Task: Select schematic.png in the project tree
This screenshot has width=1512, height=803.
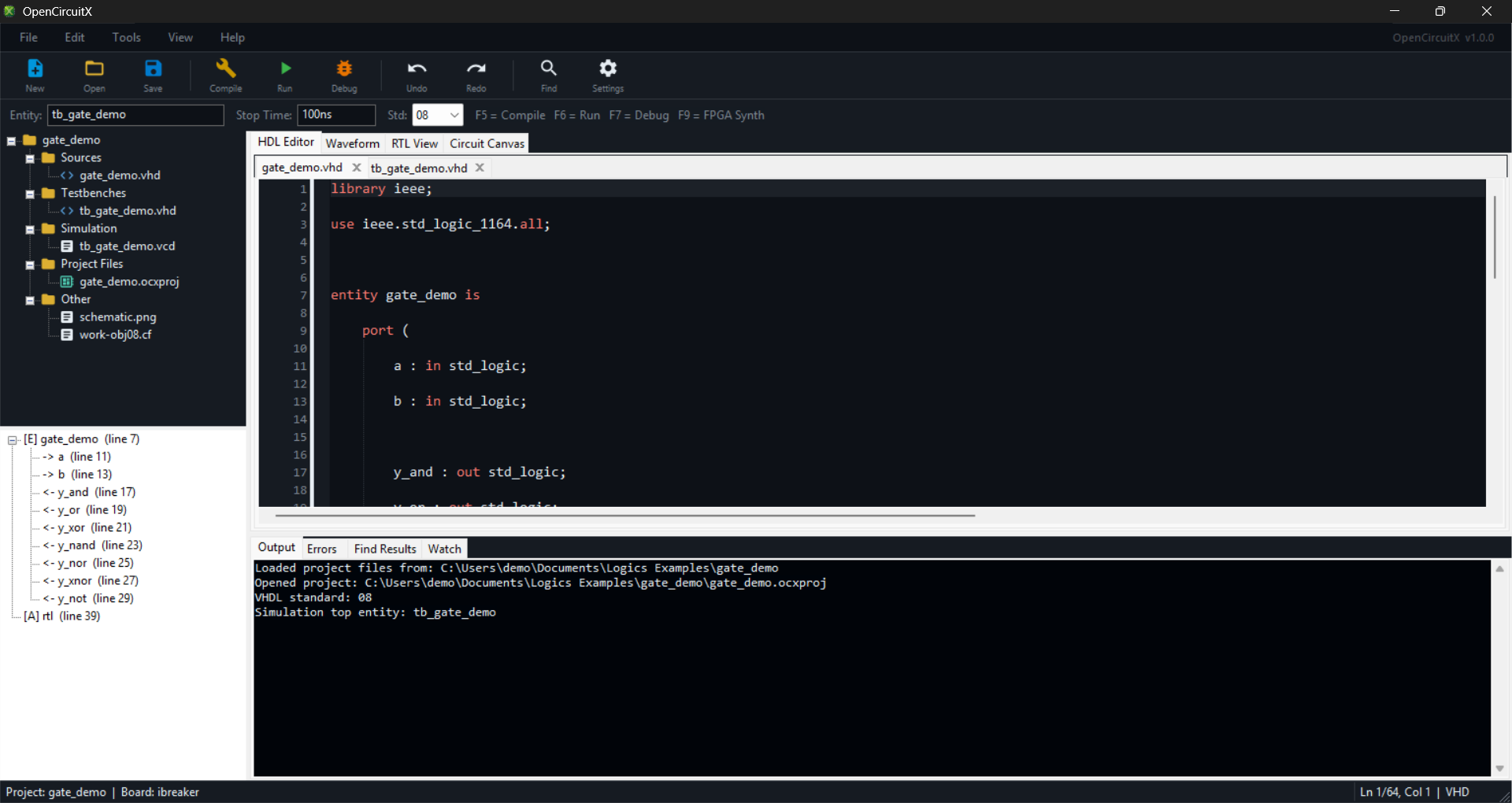Action: [x=117, y=317]
